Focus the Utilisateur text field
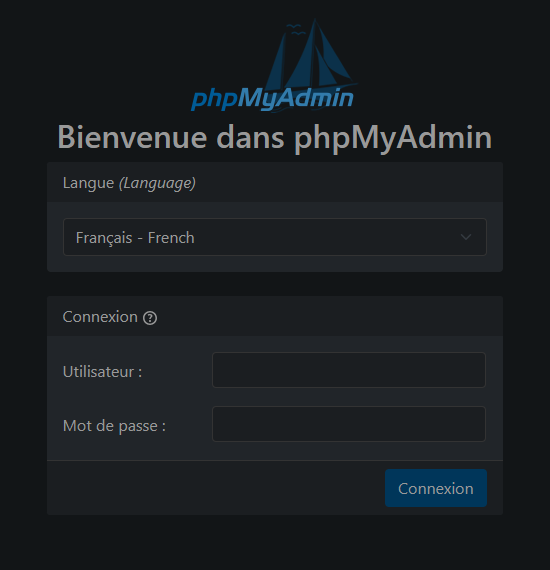Viewport: 550px width, 570px height. (x=349, y=370)
